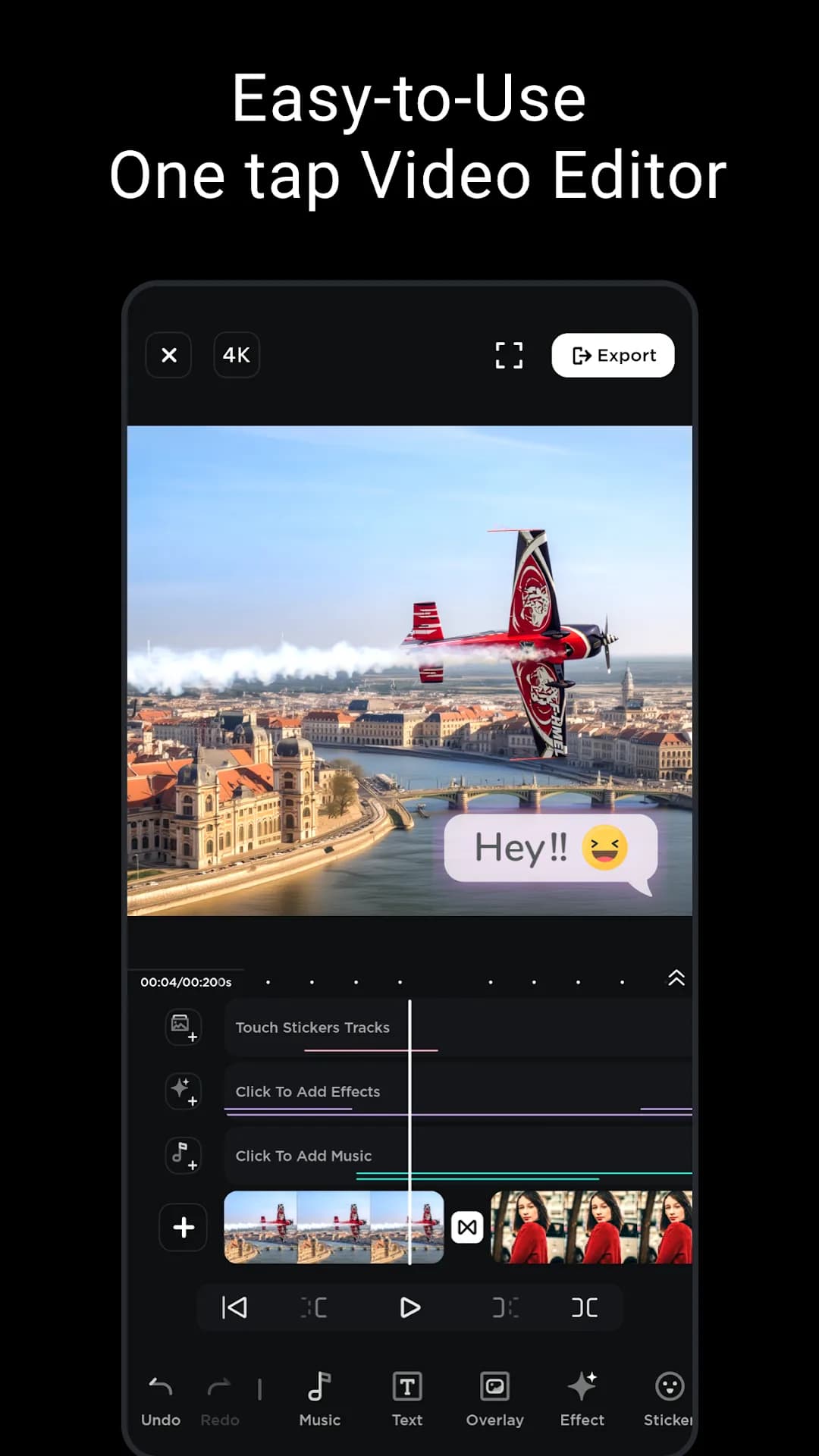Select the Touch Stickers Tracks row
The height and width of the screenshot is (1456, 819).
(458, 1028)
